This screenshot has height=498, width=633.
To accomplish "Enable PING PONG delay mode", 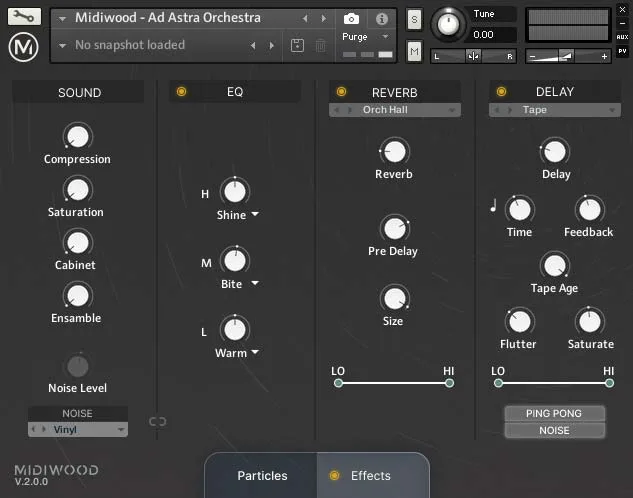I will (x=554, y=414).
